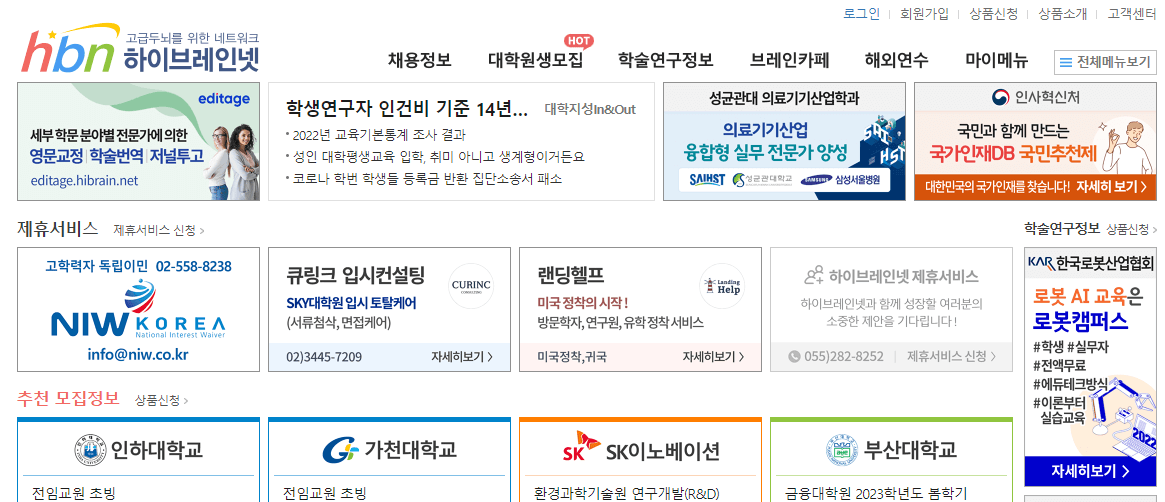The height and width of the screenshot is (502, 1165).
Task: Click 자세히보기 on the 큐링크 입시컨설팅 card
Action: [x=462, y=357]
